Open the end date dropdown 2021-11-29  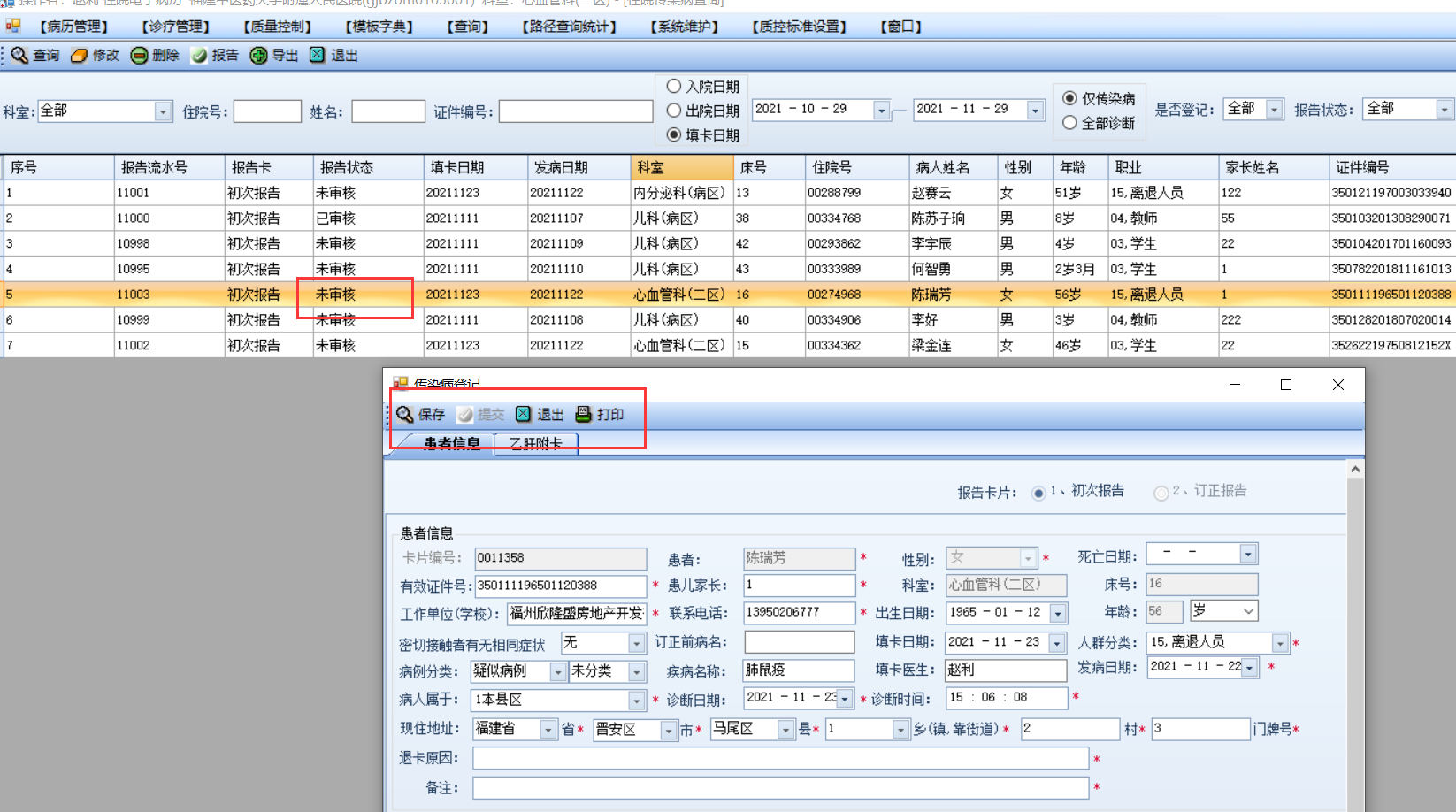(x=1035, y=111)
